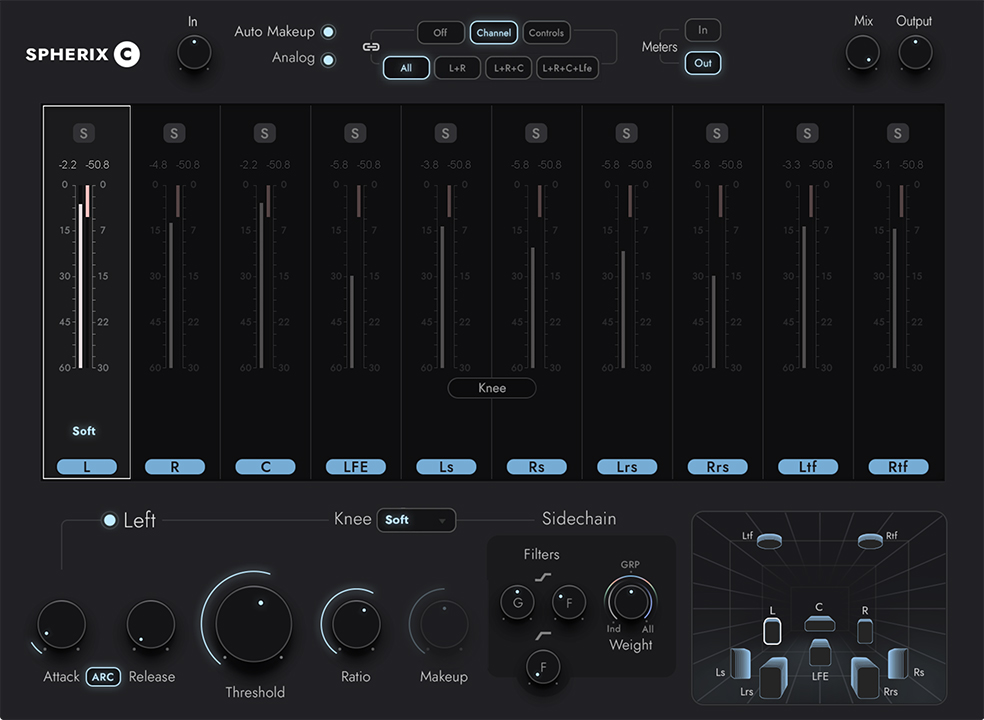Select C speaker in room view
The image size is (984, 720).
pyautogui.click(x=820, y=623)
